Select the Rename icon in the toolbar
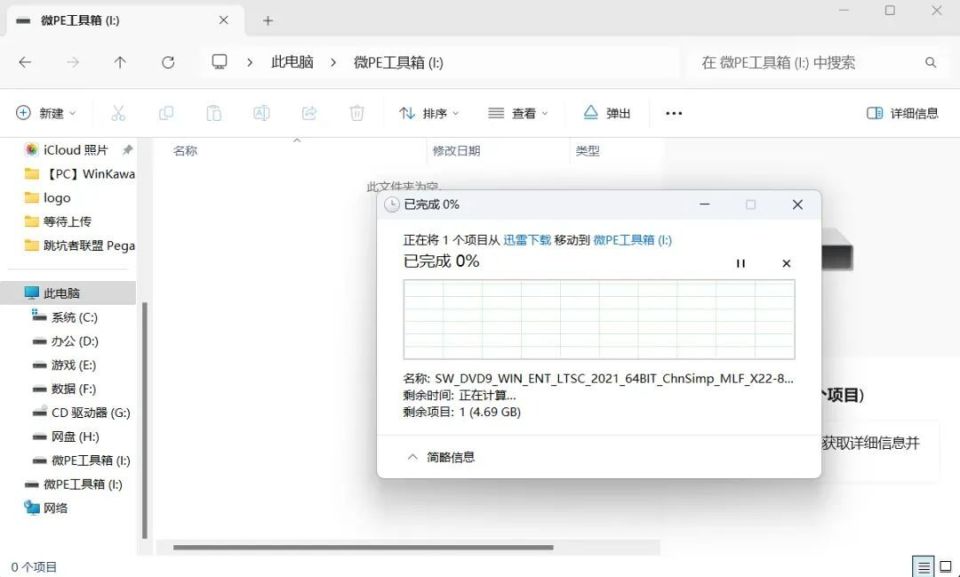This screenshot has height=577, width=960. tap(261, 113)
